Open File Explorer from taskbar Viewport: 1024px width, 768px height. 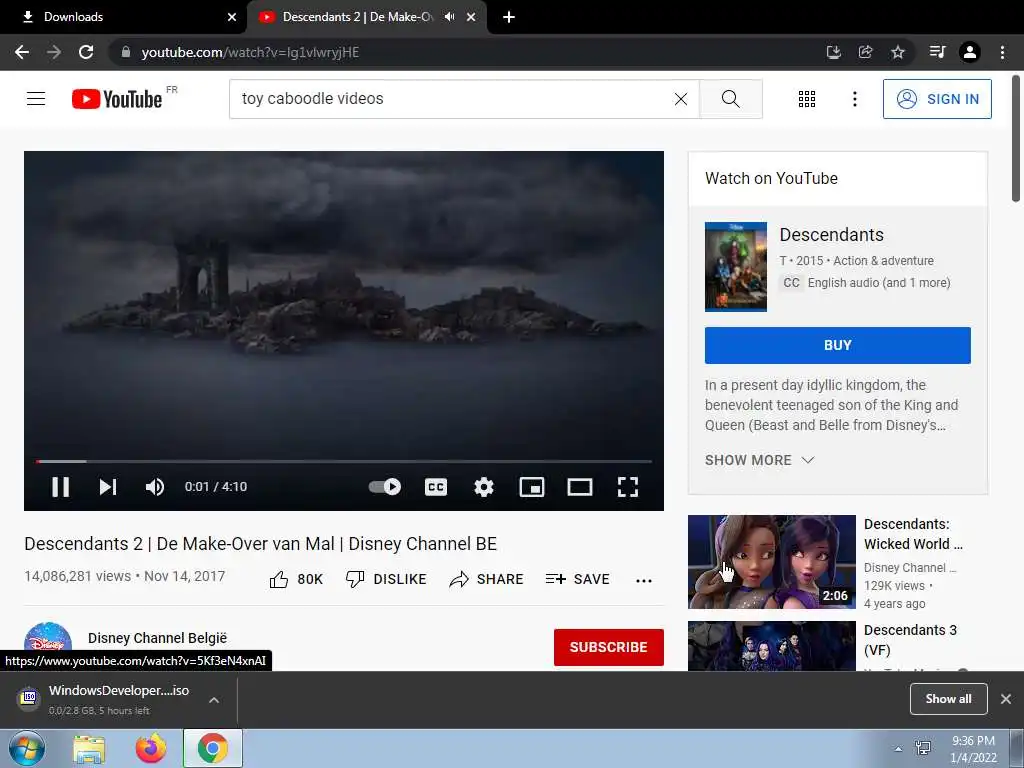89,749
